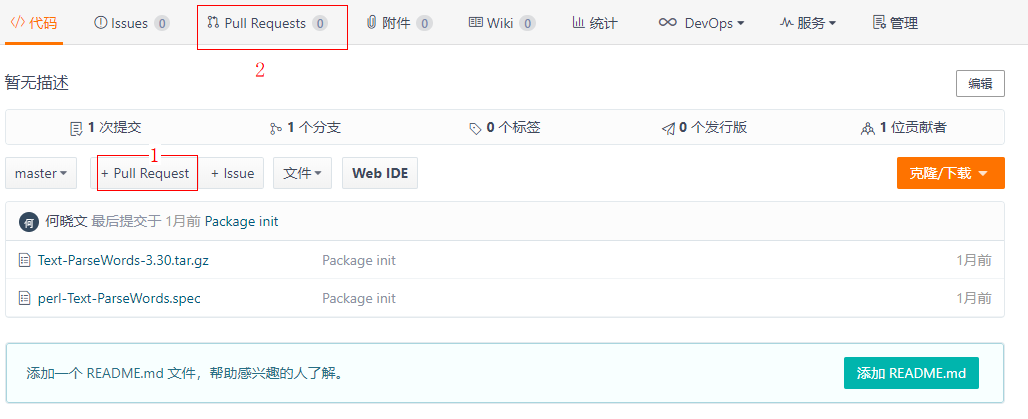Image resolution: width=1028 pixels, height=419 pixels.
Task: Switch to the Issues tab
Action: (131, 23)
